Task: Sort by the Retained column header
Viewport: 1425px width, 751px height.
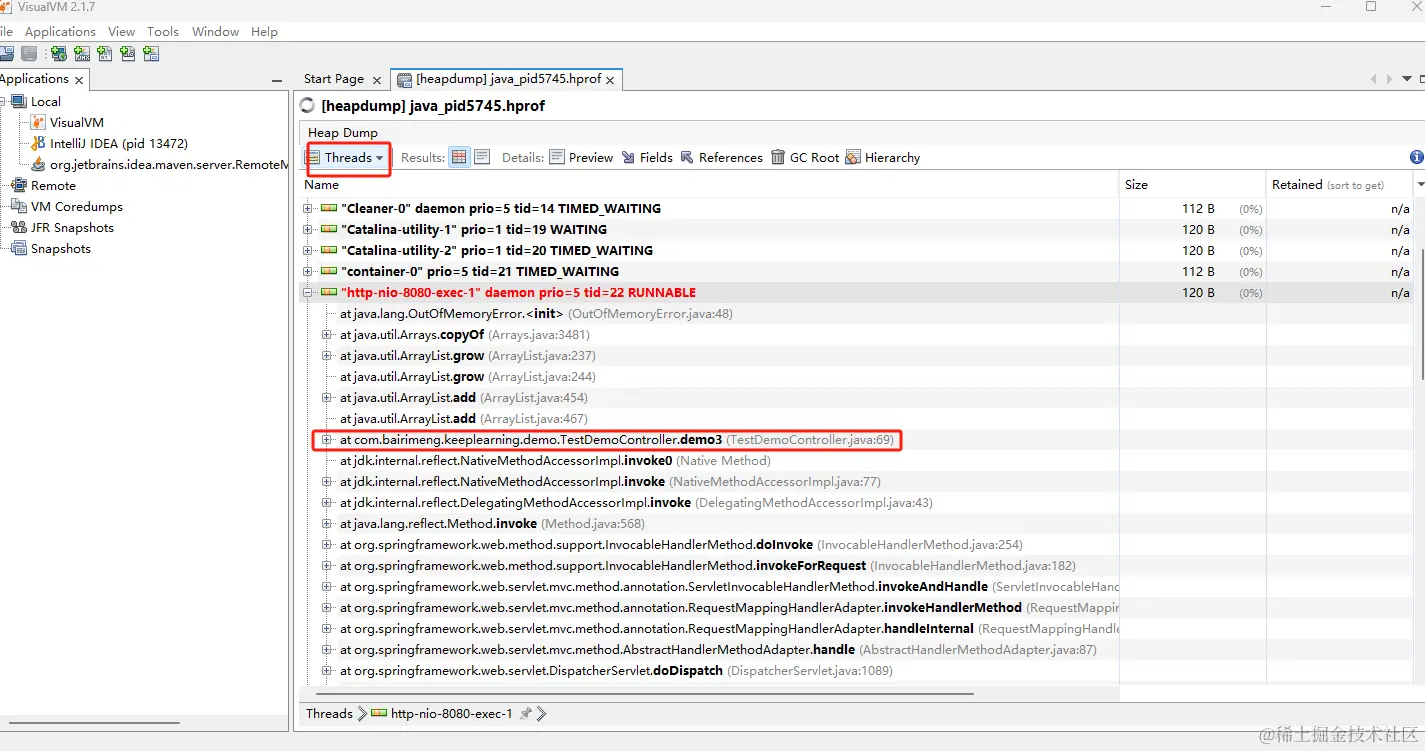Action: pos(1338,185)
